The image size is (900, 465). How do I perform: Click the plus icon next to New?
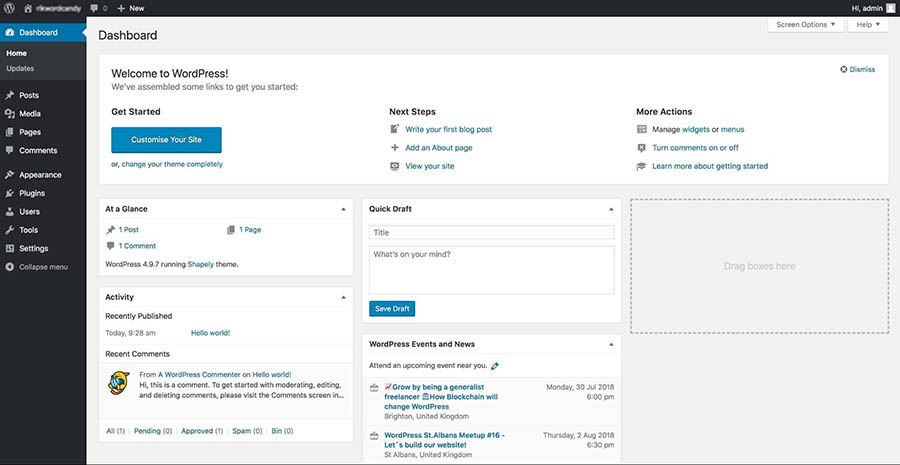[121, 8]
